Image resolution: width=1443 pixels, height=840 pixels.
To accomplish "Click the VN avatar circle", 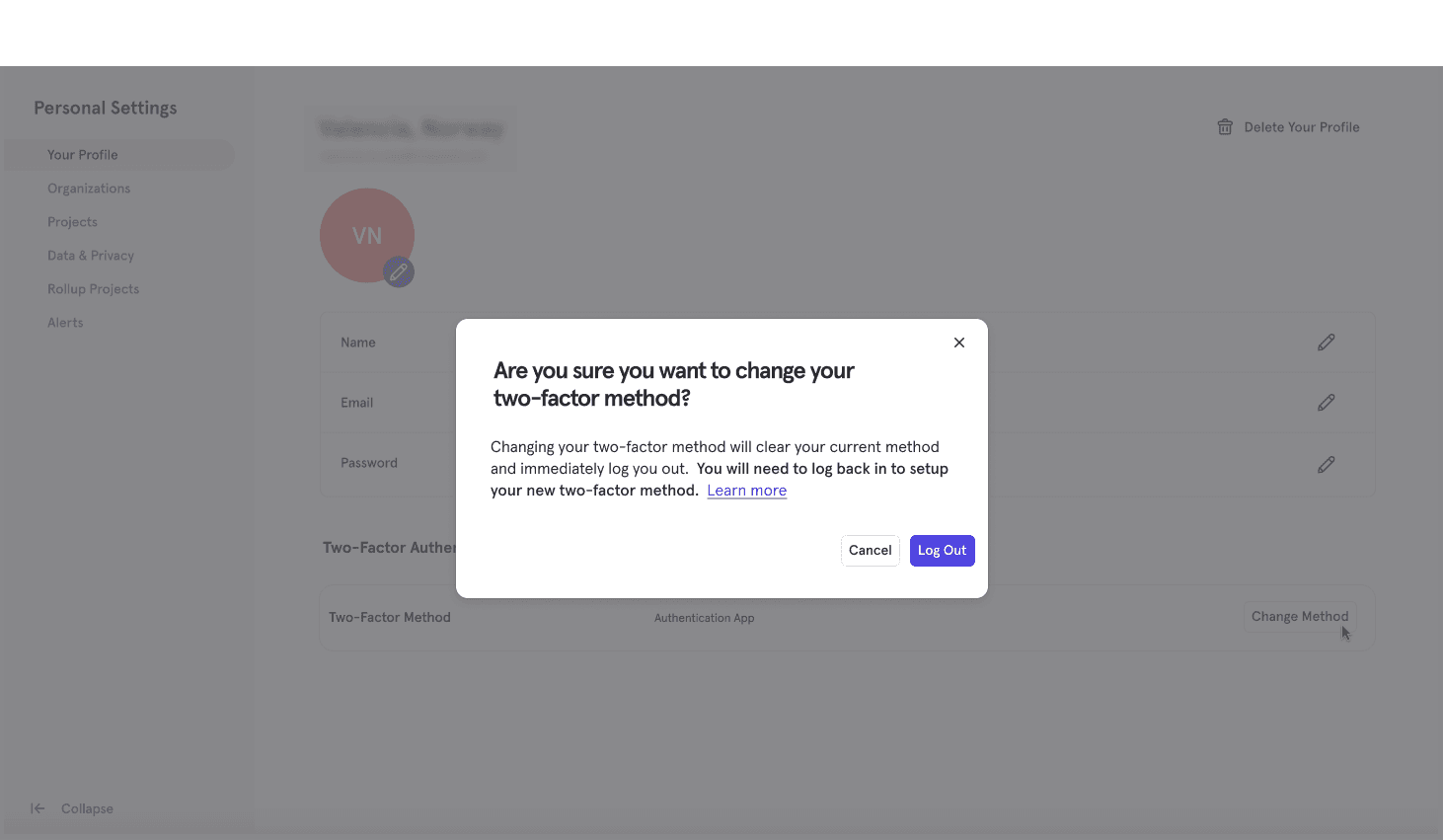I will [366, 235].
